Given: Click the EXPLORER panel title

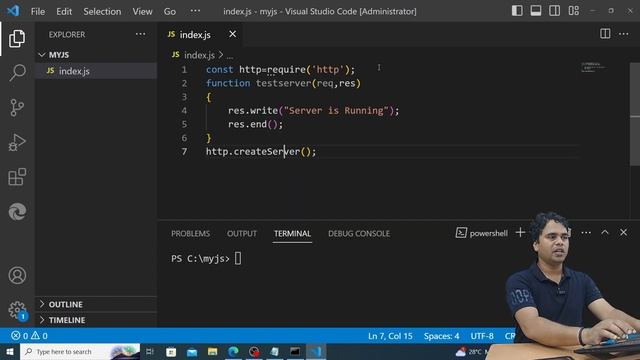Looking at the screenshot, I should pyautogui.click(x=67, y=35).
